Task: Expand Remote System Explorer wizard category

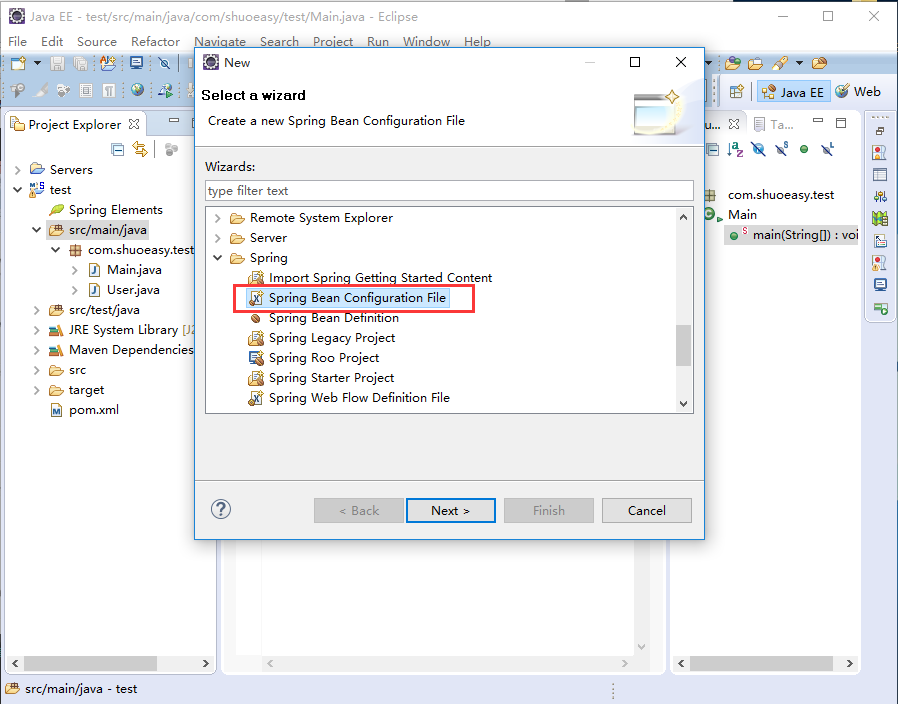Action: coord(218,218)
